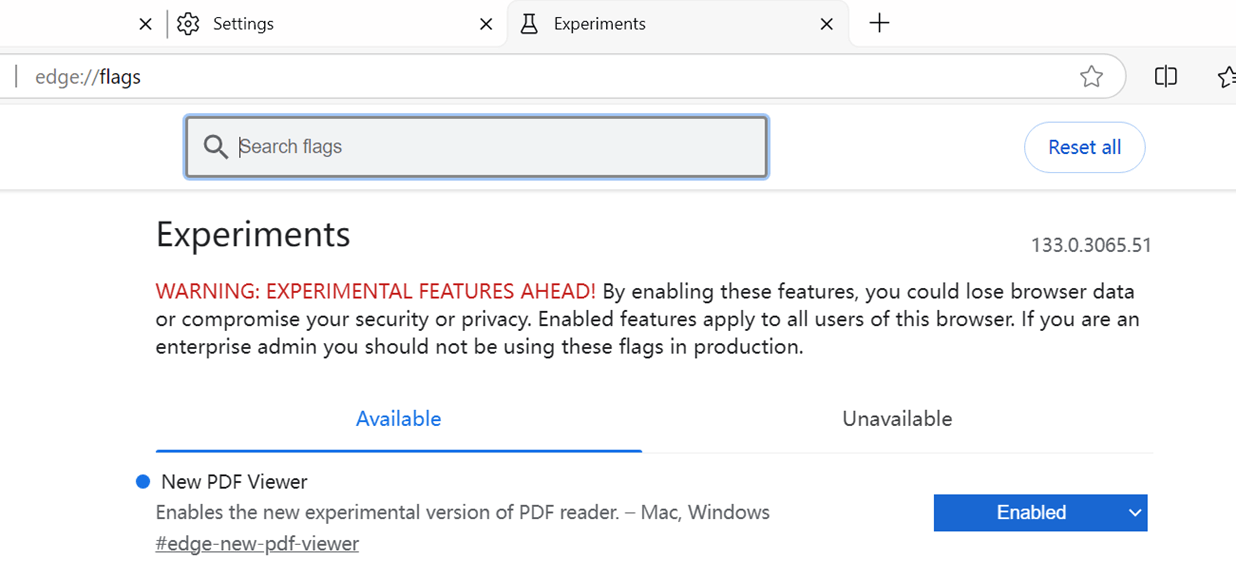Switch to the Unavailable tab

click(x=896, y=419)
